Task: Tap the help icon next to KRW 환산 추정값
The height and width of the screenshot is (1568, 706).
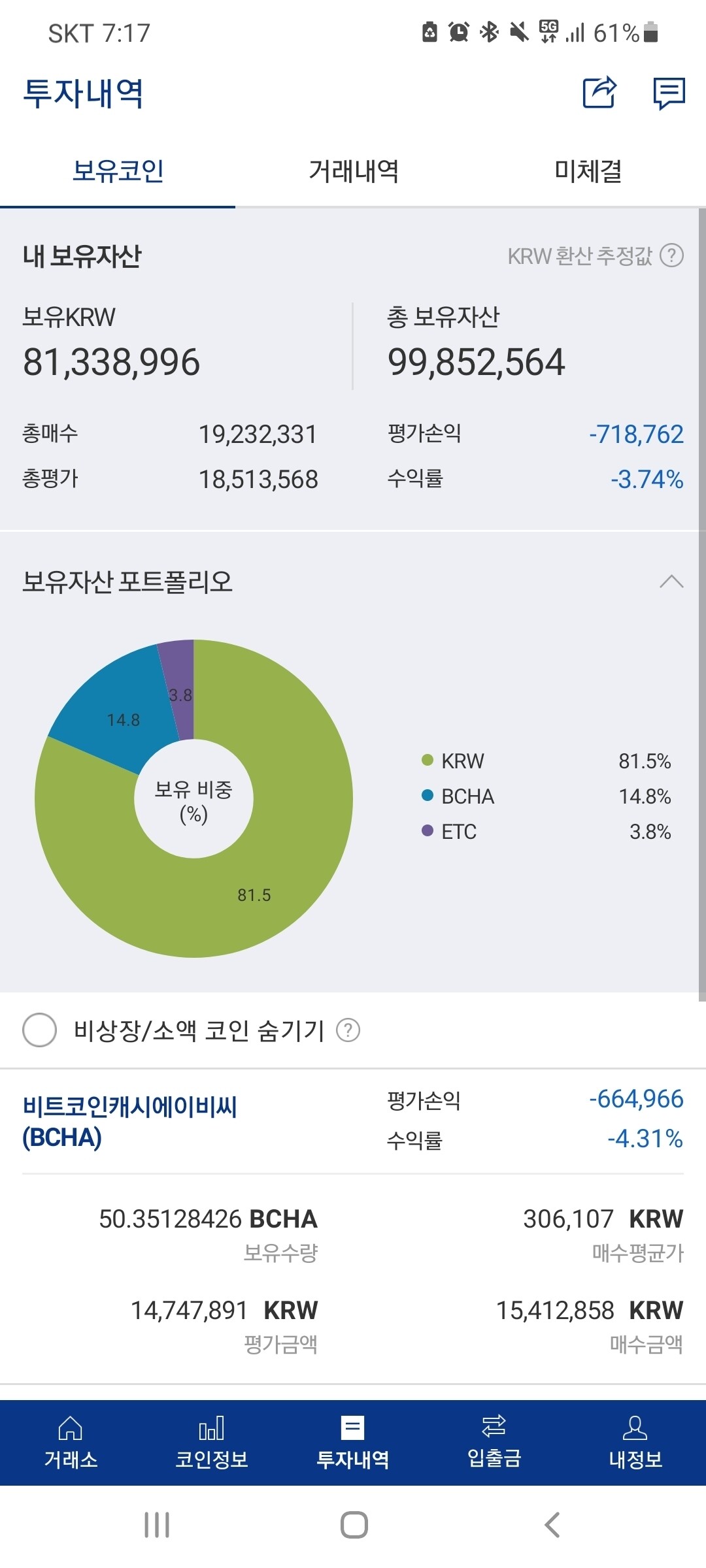Action: 673,257
